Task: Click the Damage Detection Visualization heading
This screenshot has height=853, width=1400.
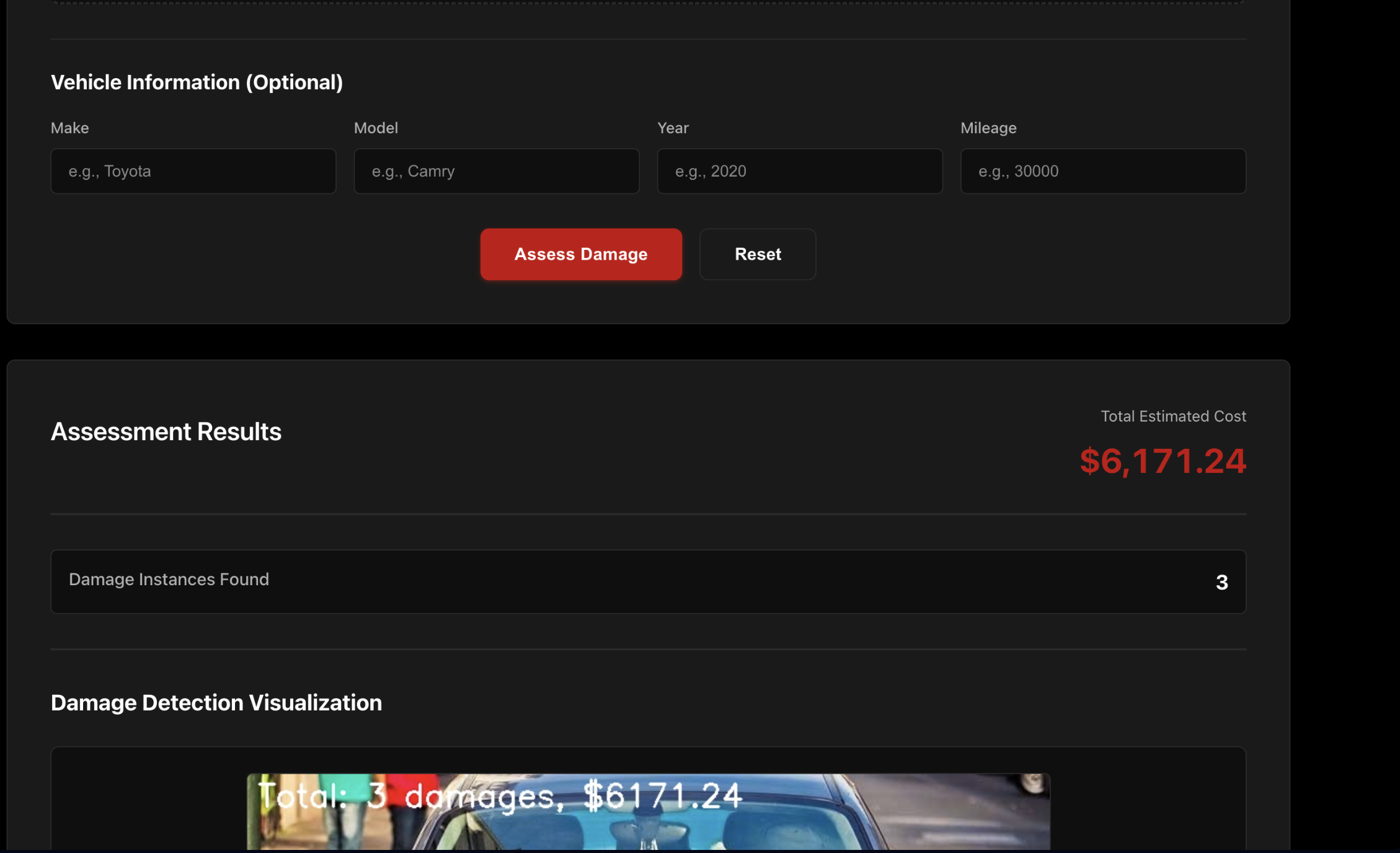Action: [x=216, y=702]
